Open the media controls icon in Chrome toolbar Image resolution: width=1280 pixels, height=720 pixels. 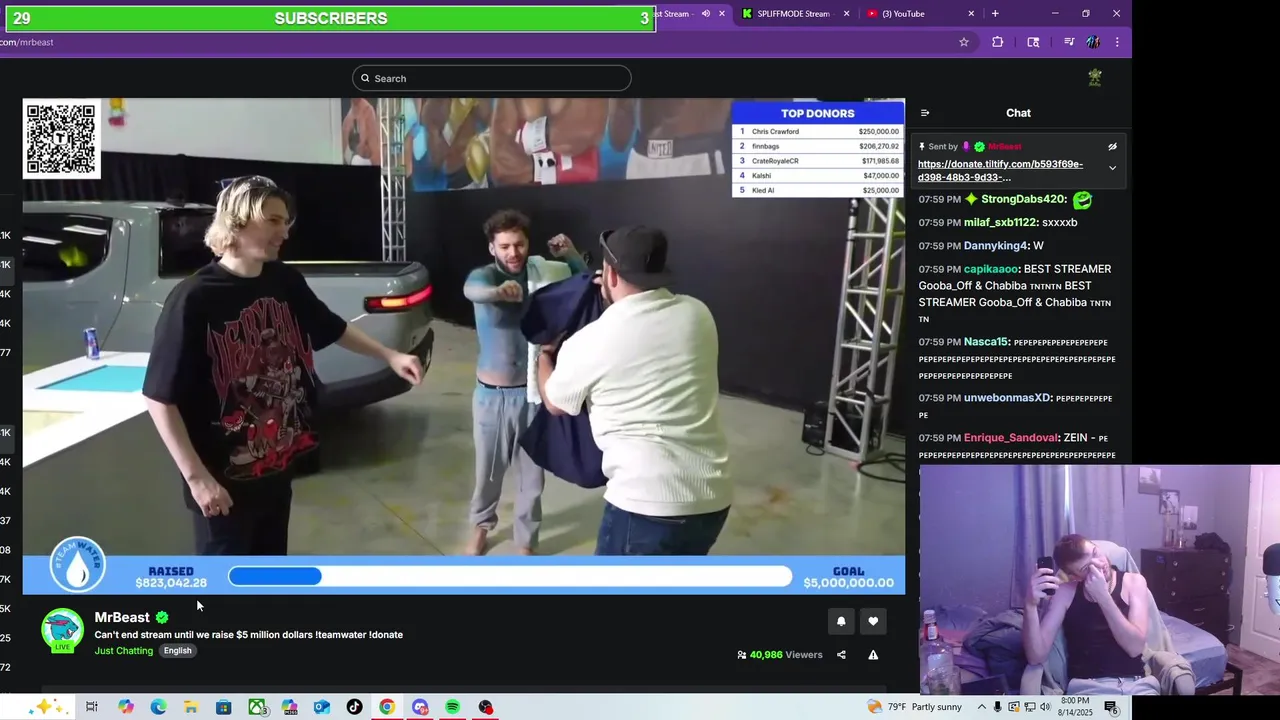coord(1069,42)
